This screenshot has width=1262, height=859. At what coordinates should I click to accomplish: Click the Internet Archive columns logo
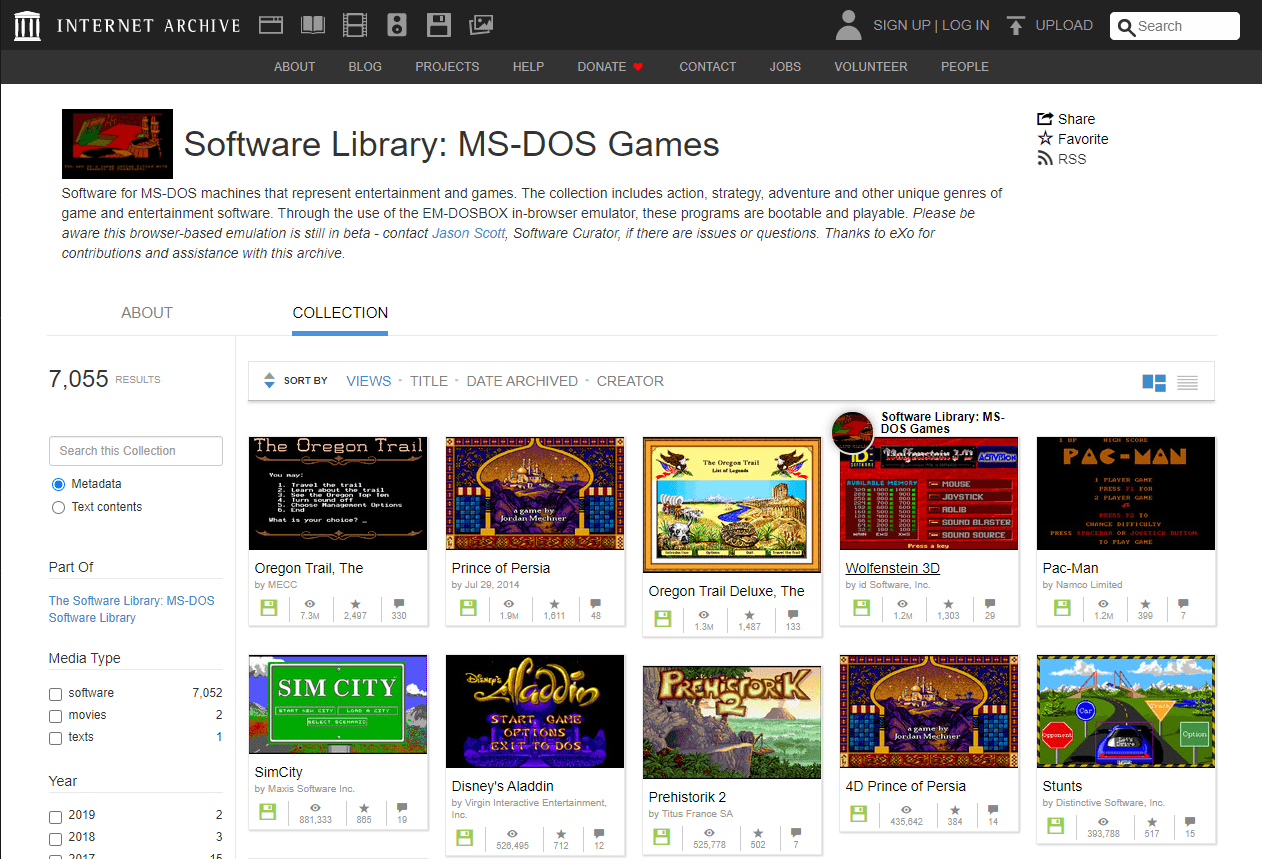[27, 24]
